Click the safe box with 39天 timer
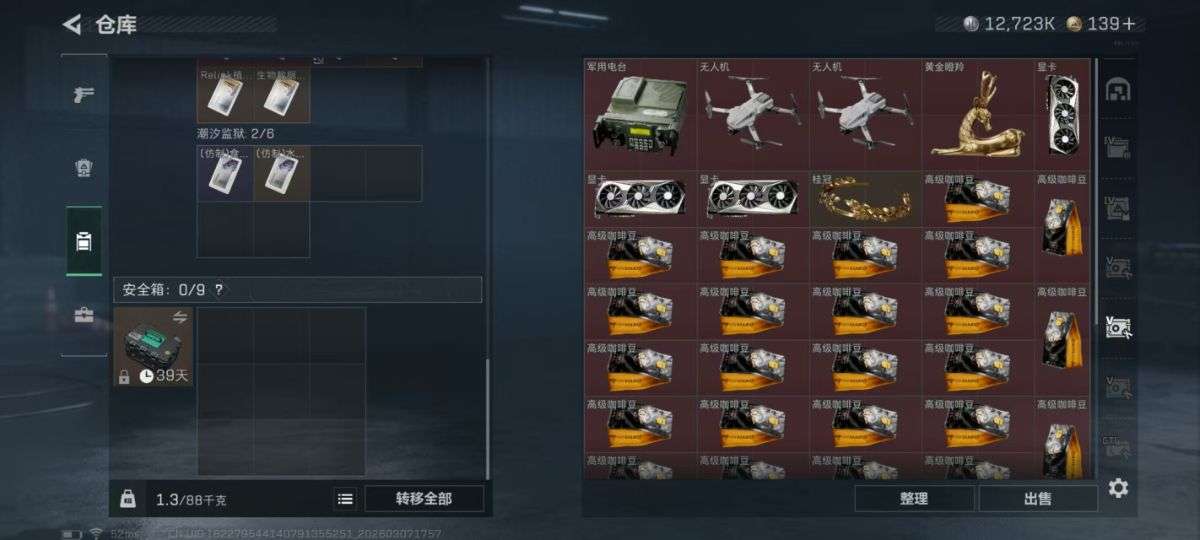Viewport: 1200px width, 540px height. [x=154, y=348]
